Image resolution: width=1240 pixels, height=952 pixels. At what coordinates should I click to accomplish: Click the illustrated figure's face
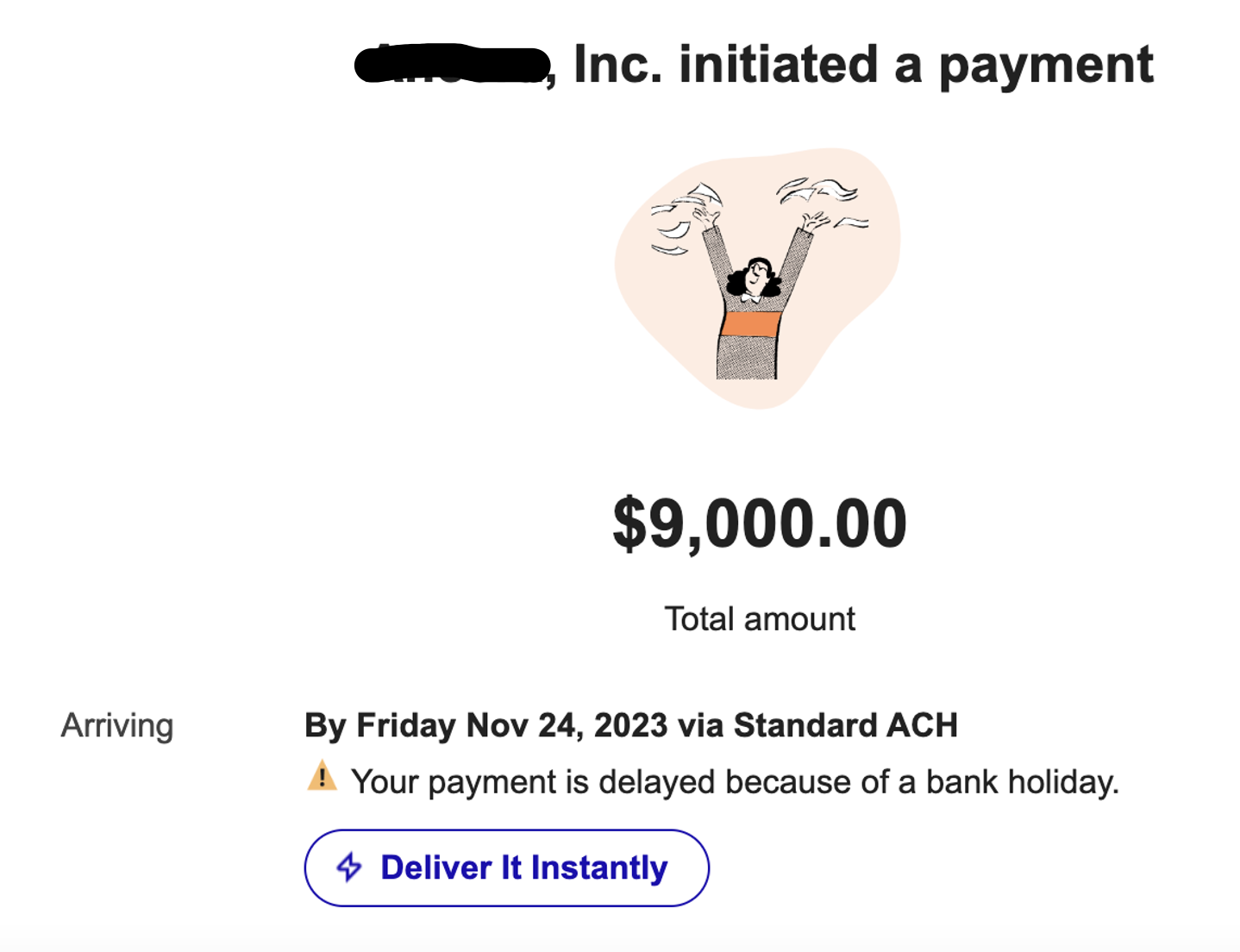[x=756, y=276]
